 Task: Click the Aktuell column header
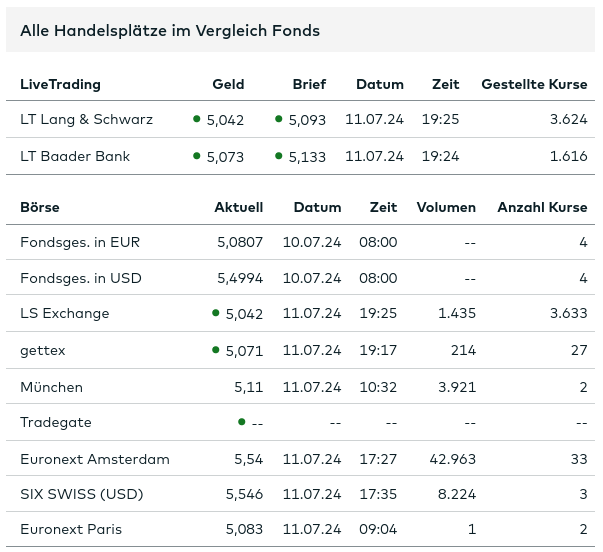point(239,208)
